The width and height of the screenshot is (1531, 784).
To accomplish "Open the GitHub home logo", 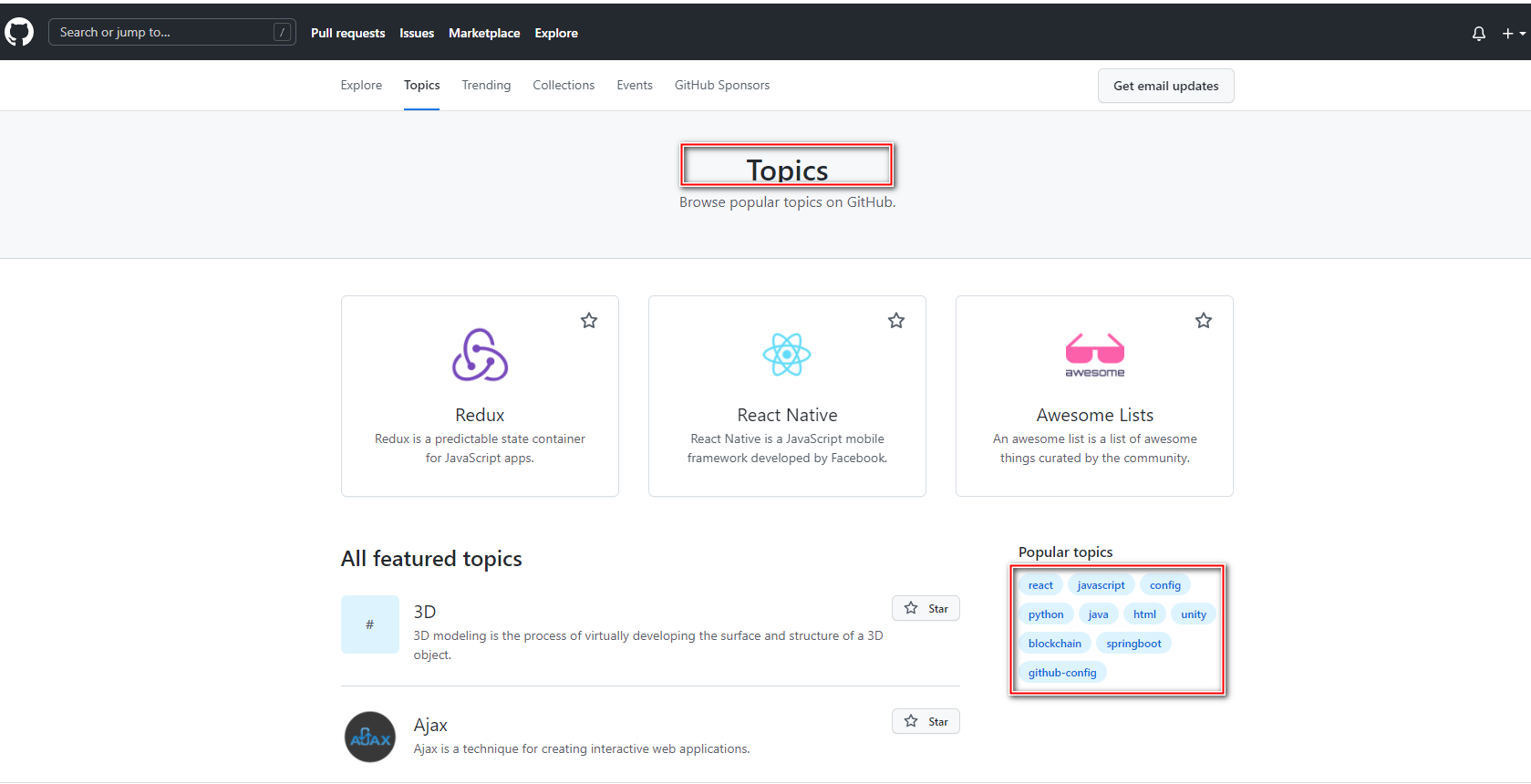I will click(x=19, y=32).
